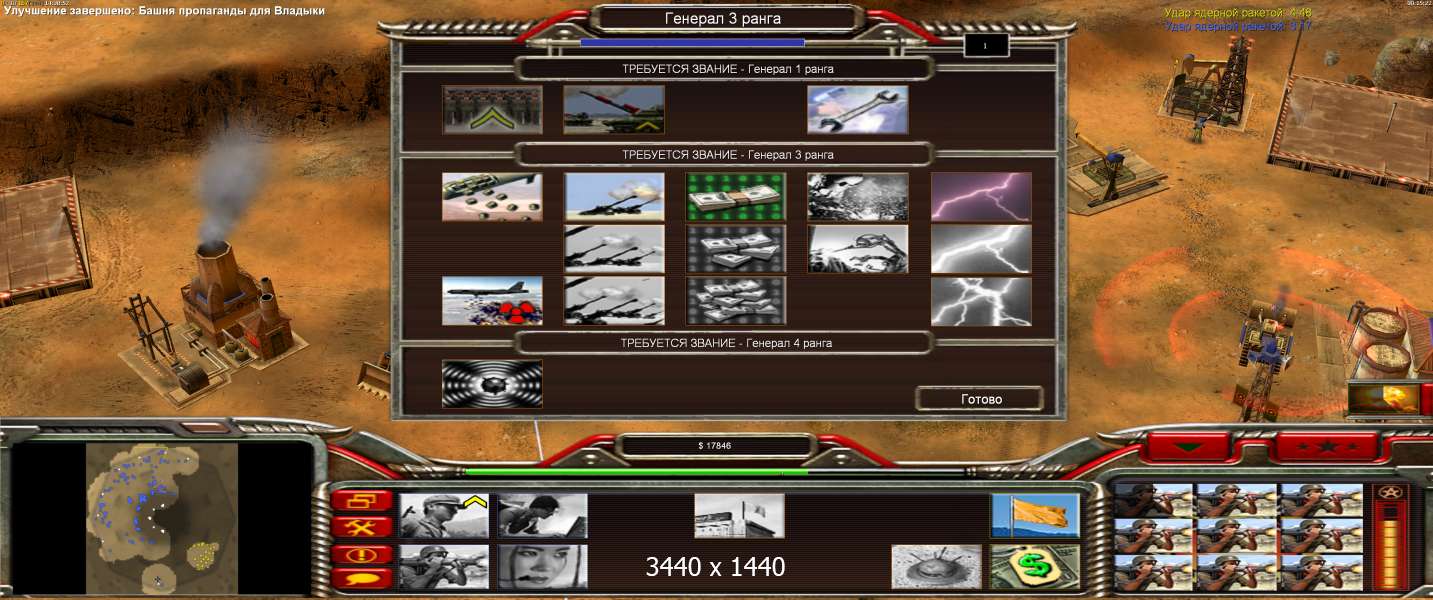Click the yellow nuclear missile timer text
The height and width of the screenshot is (600, 1433).
point(1238,13)
